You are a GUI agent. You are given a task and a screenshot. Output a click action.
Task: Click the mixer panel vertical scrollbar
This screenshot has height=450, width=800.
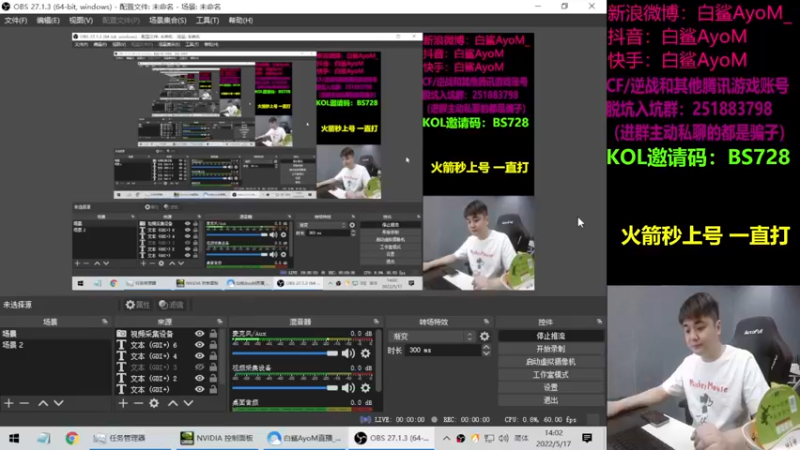tap(379, 362)
